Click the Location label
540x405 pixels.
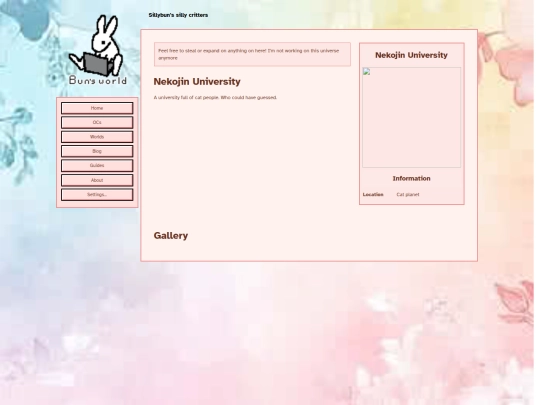(373, 195)
